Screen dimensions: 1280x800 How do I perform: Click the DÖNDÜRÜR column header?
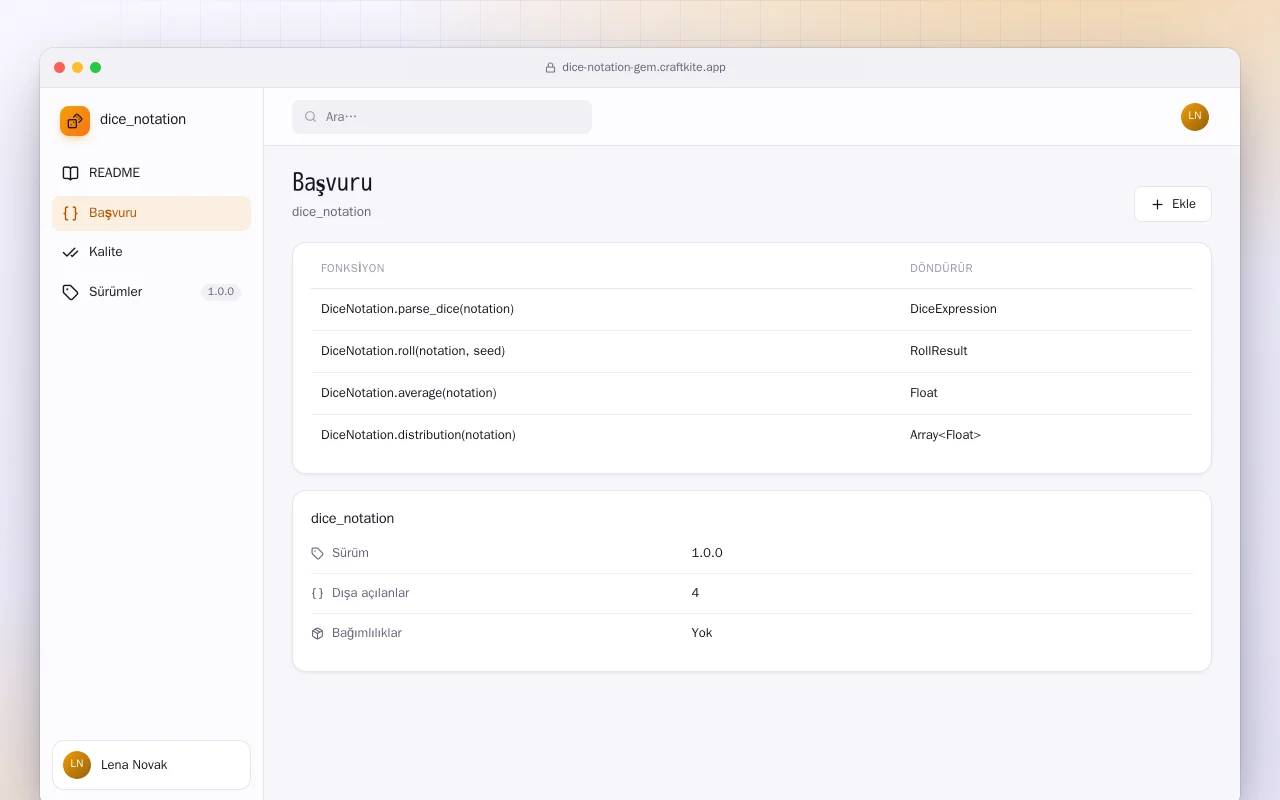point(941,268)
